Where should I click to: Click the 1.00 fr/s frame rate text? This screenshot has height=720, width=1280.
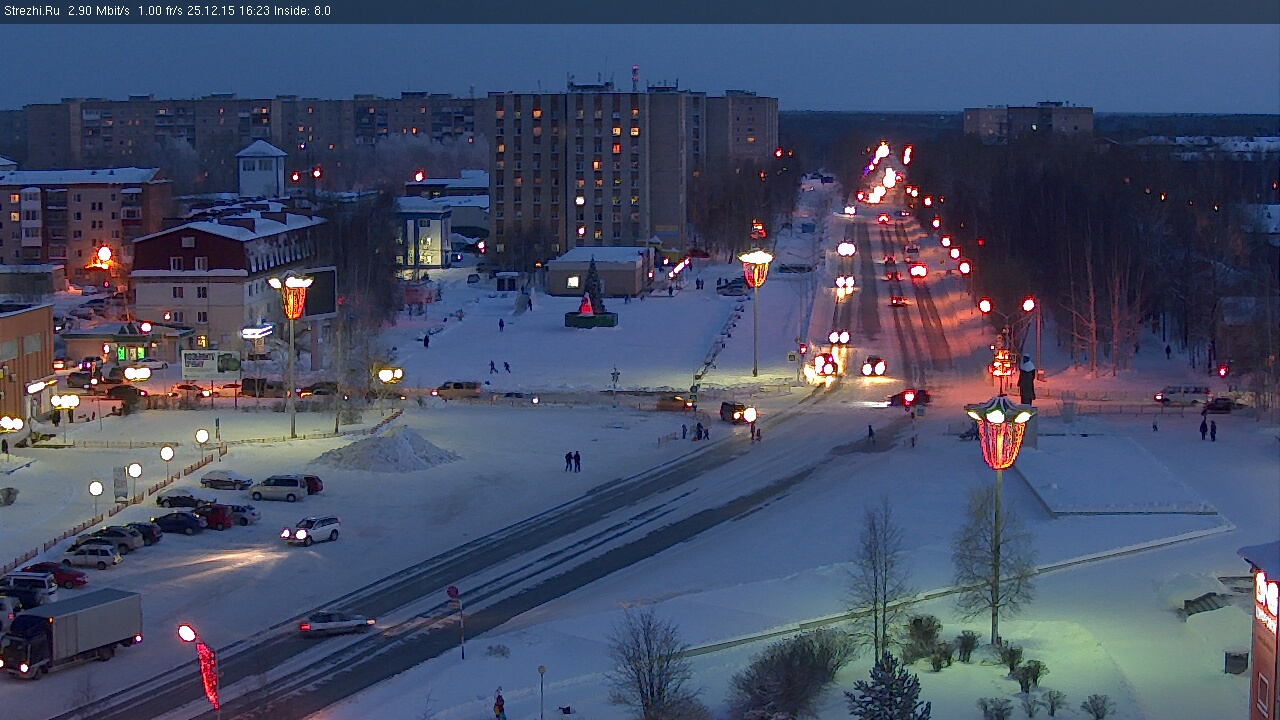160,11
